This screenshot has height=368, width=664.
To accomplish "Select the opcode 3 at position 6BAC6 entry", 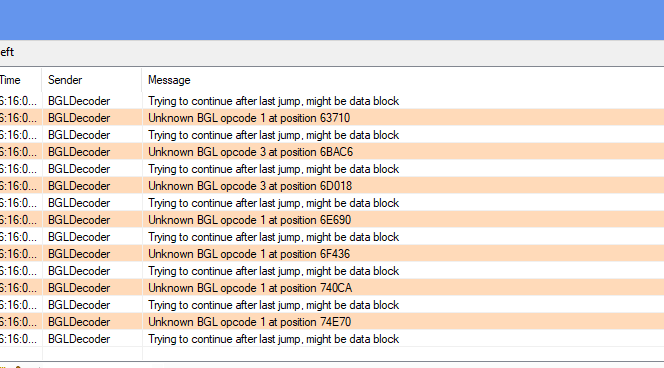I will click(332, 152).
